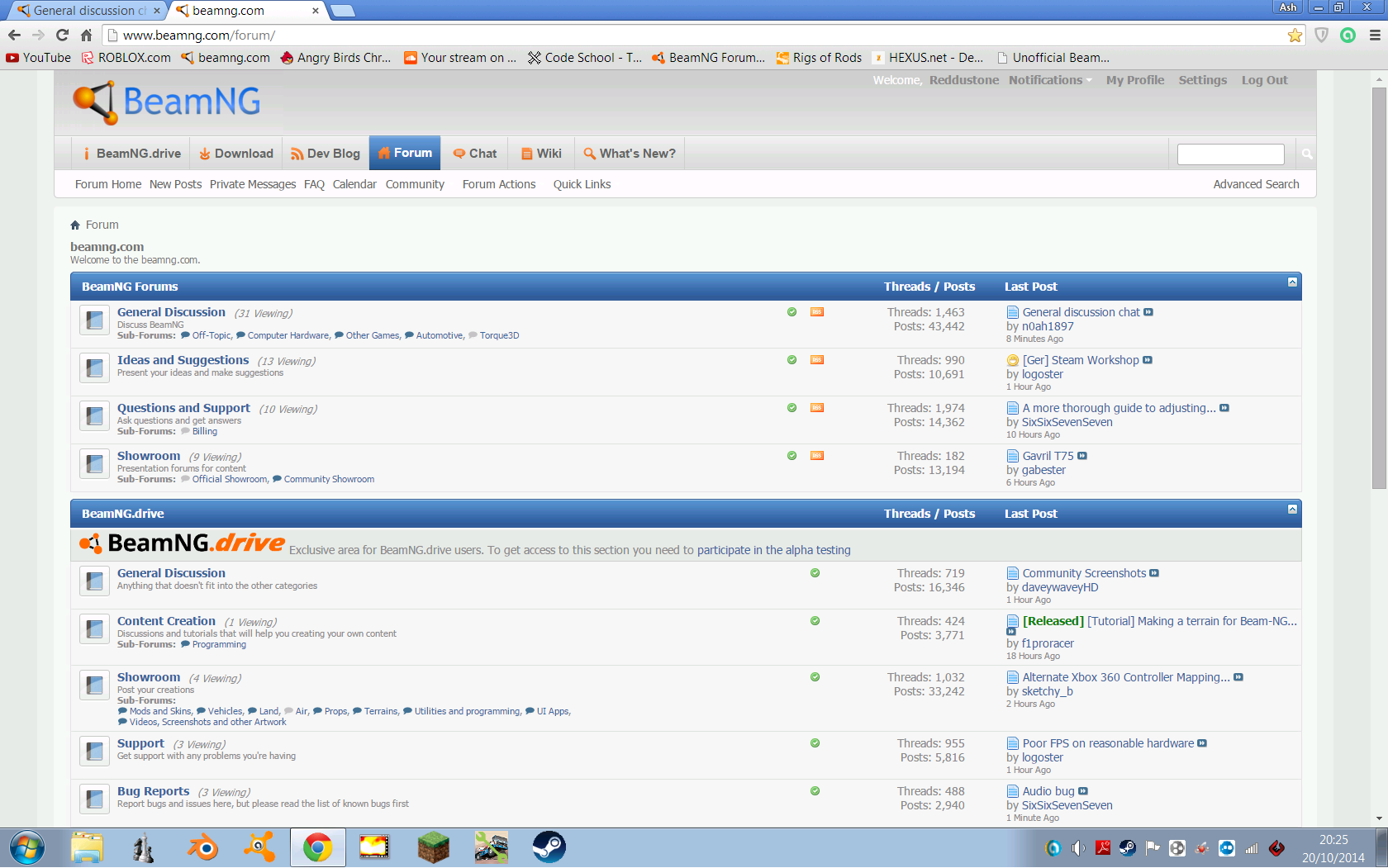Open the Private Messages link
This screenshot has width=1388, height=868.
pyautogui.click(x=253, y=184)
